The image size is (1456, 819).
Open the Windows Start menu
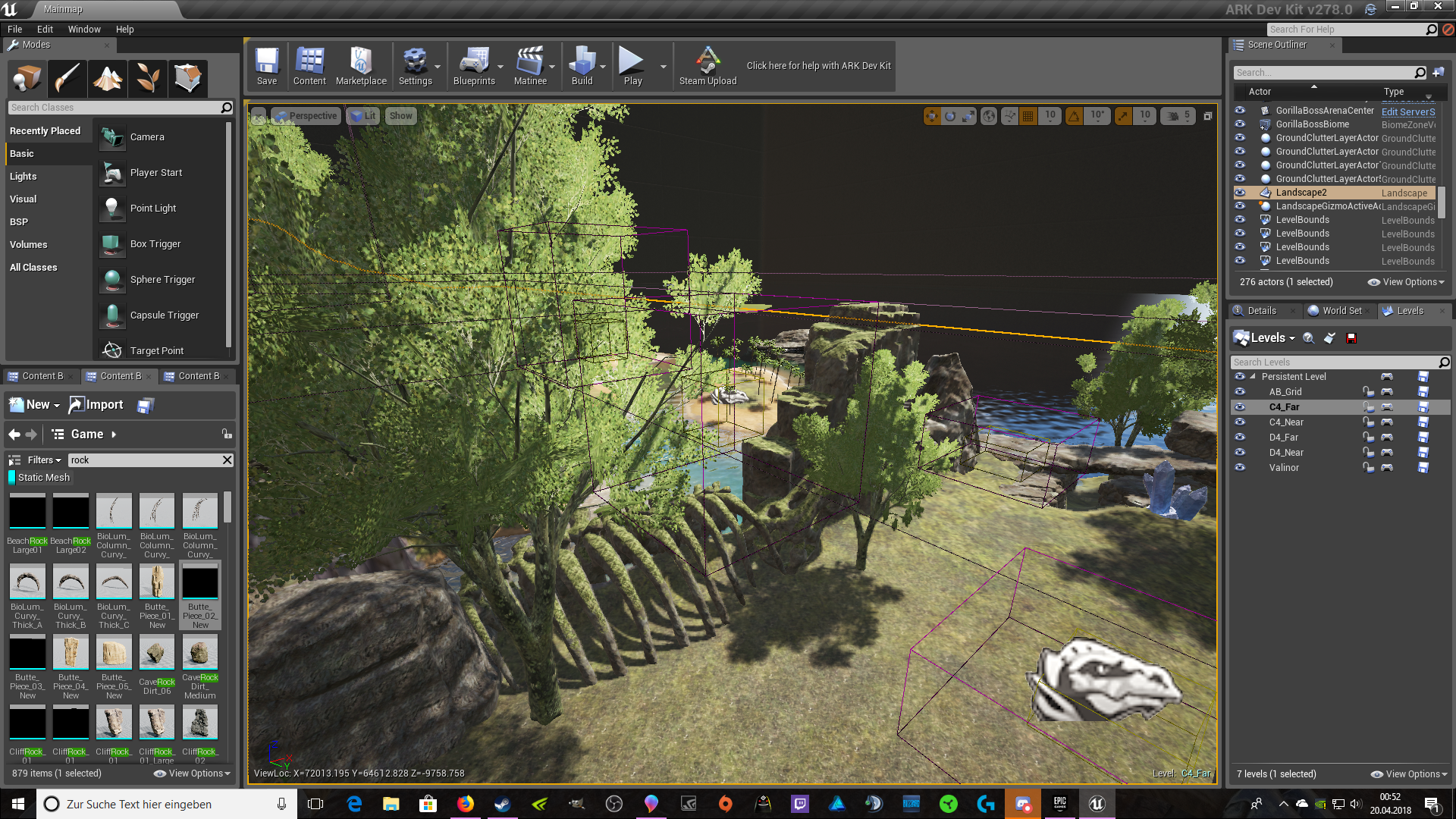[x=18, y=804]
